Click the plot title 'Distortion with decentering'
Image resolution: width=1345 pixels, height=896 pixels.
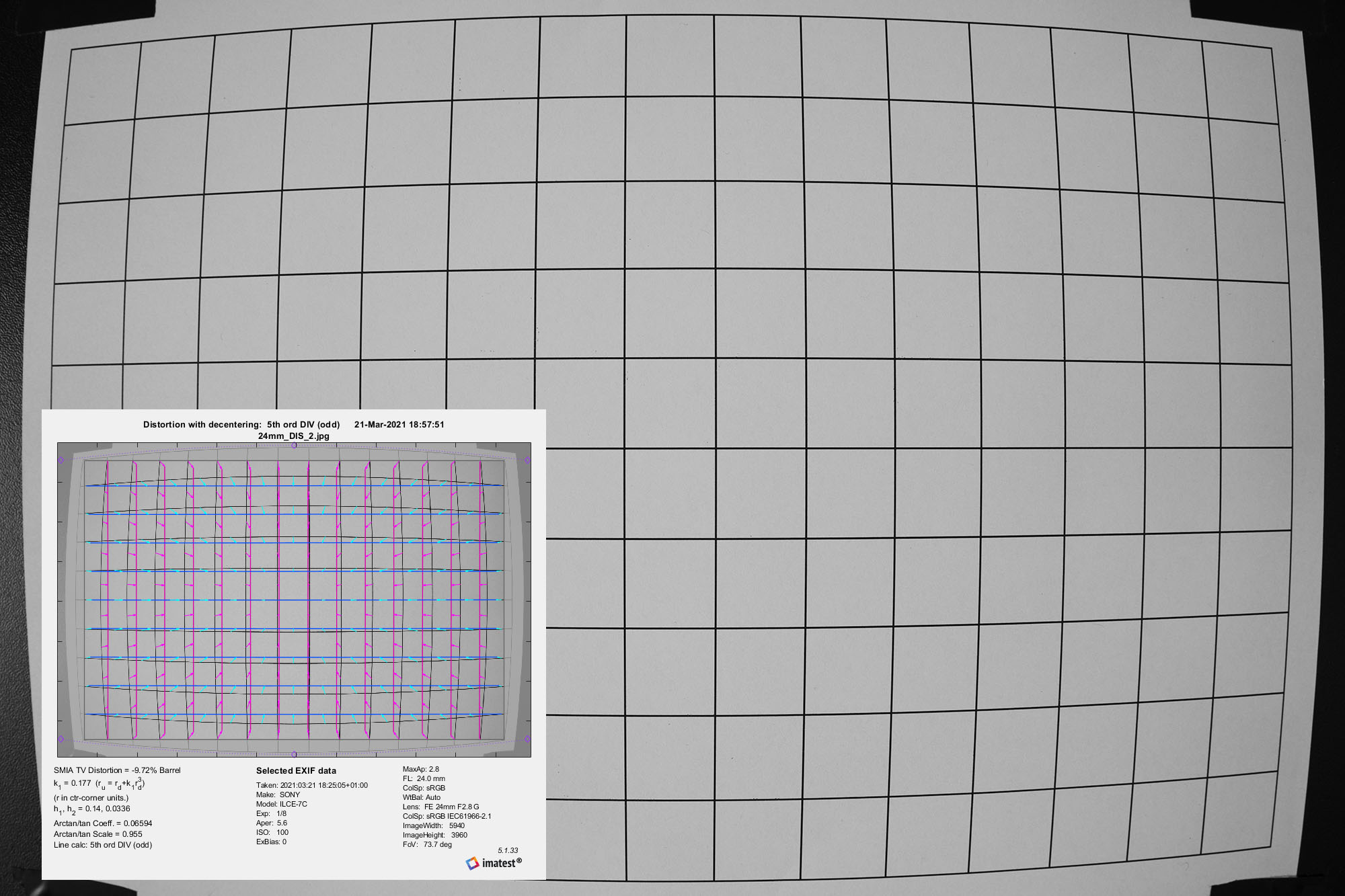coord(202,424)
